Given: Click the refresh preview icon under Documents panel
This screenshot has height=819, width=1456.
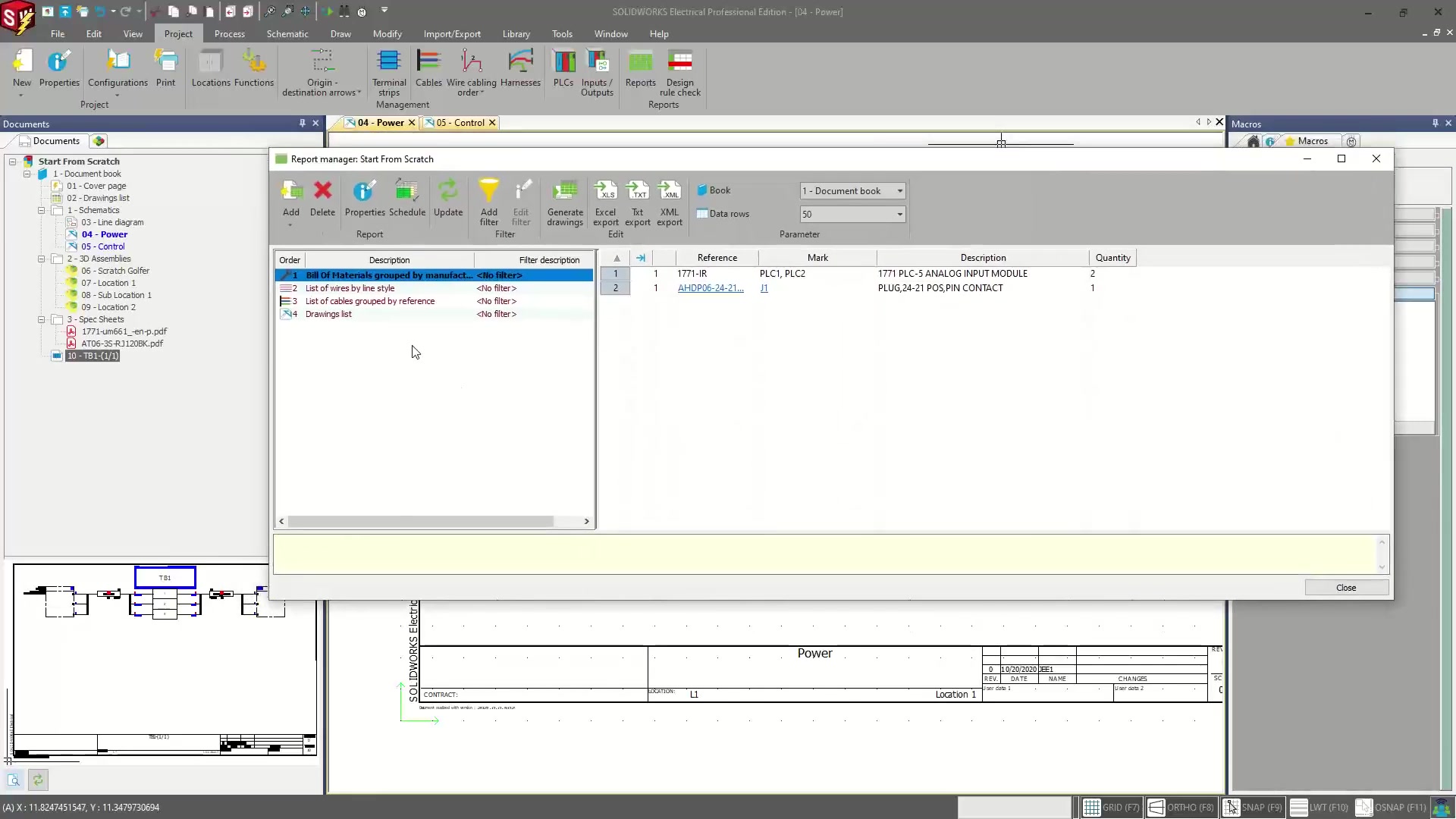Looking at the screenshot, I should (x=38, y=780).
